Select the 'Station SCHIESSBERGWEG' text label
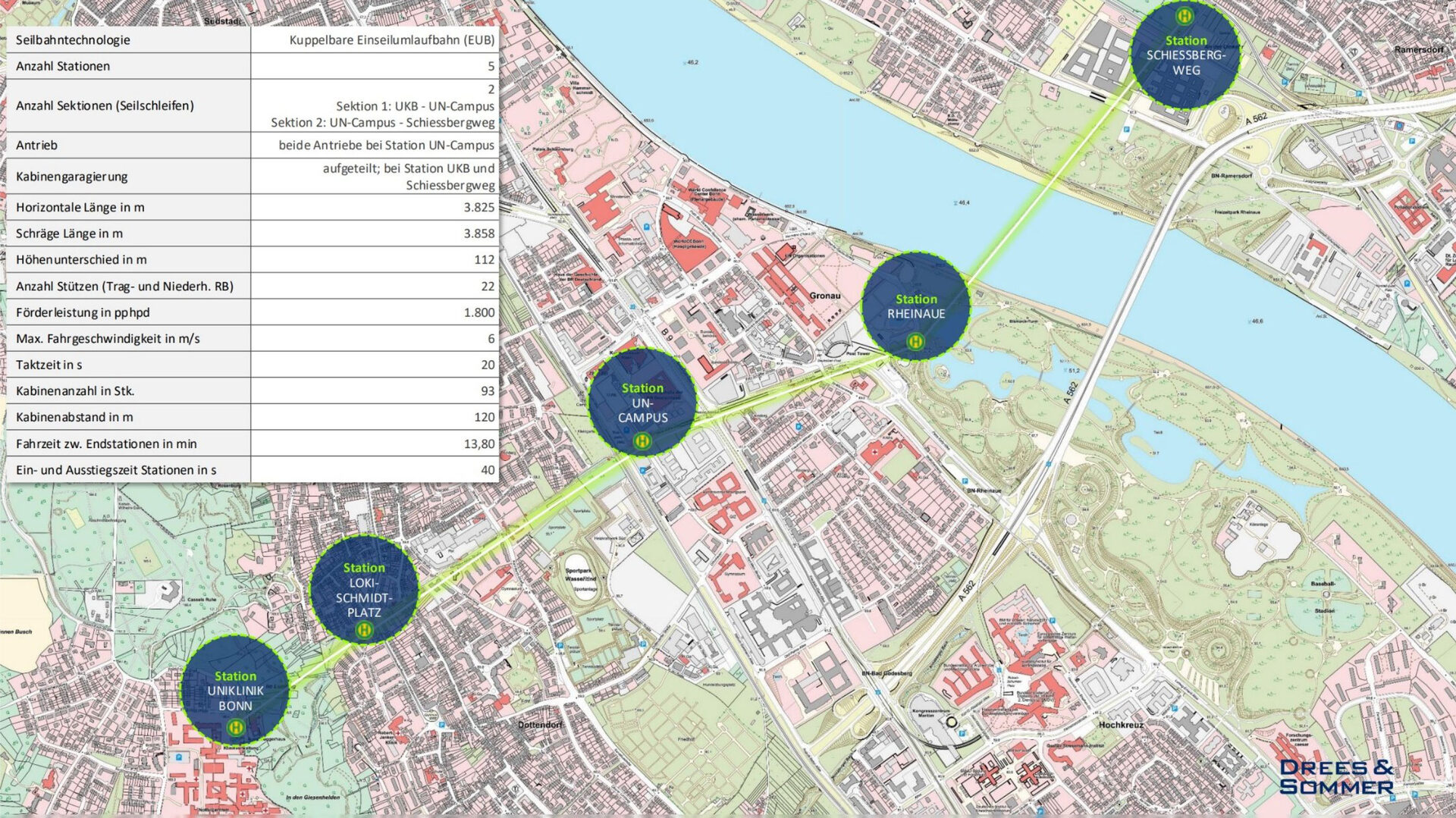 tap(1186, 55)
